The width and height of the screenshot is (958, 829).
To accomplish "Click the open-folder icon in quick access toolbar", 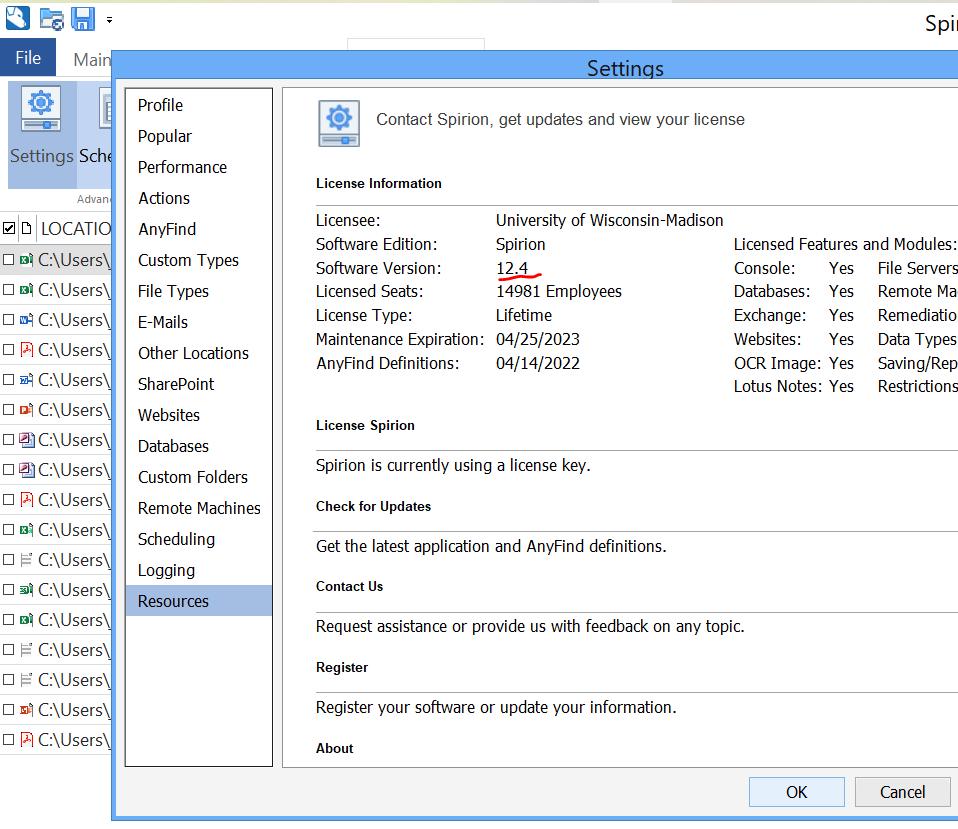I will (51, 19).
